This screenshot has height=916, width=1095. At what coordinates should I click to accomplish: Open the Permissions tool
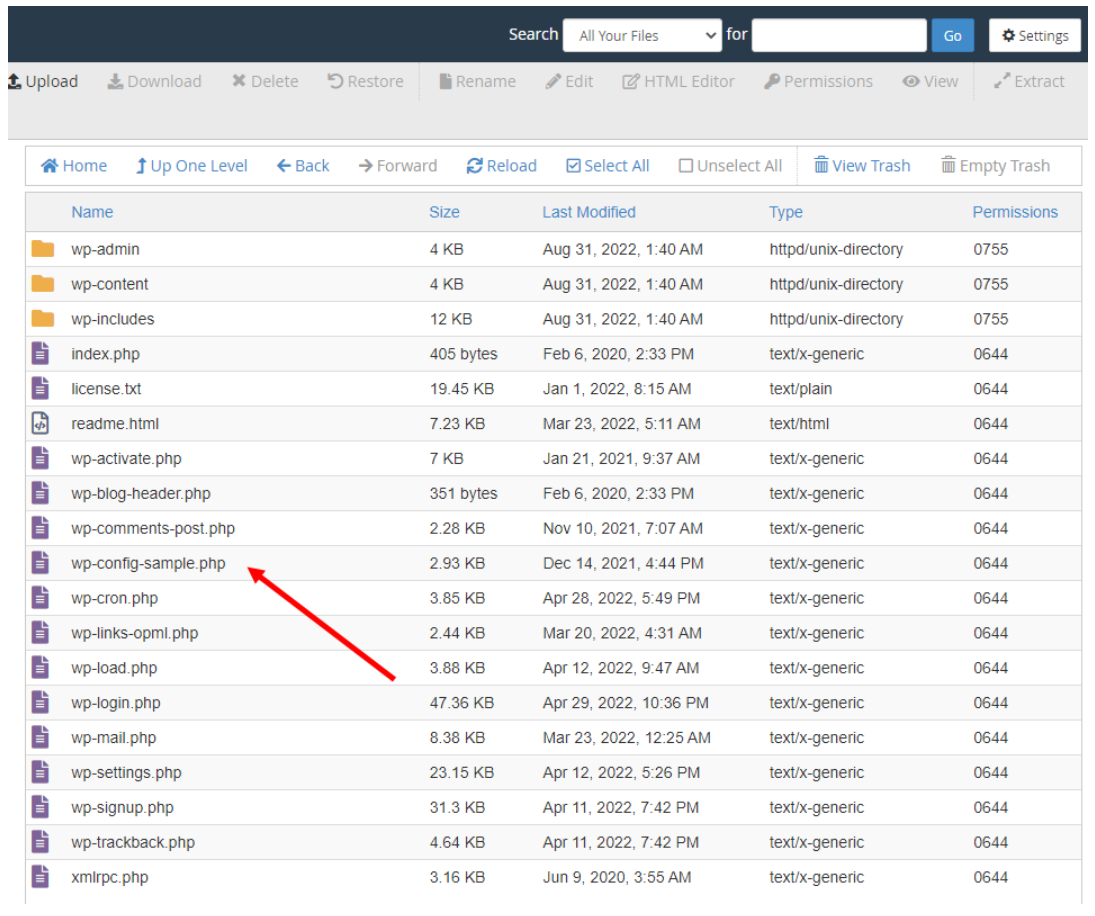point(818,81)
